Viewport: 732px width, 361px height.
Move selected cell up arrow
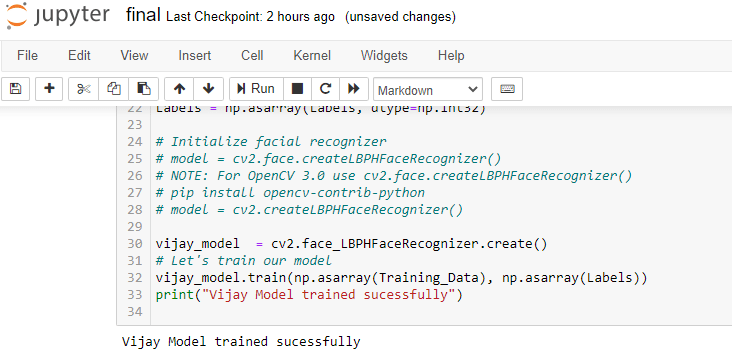coord(179,89)
